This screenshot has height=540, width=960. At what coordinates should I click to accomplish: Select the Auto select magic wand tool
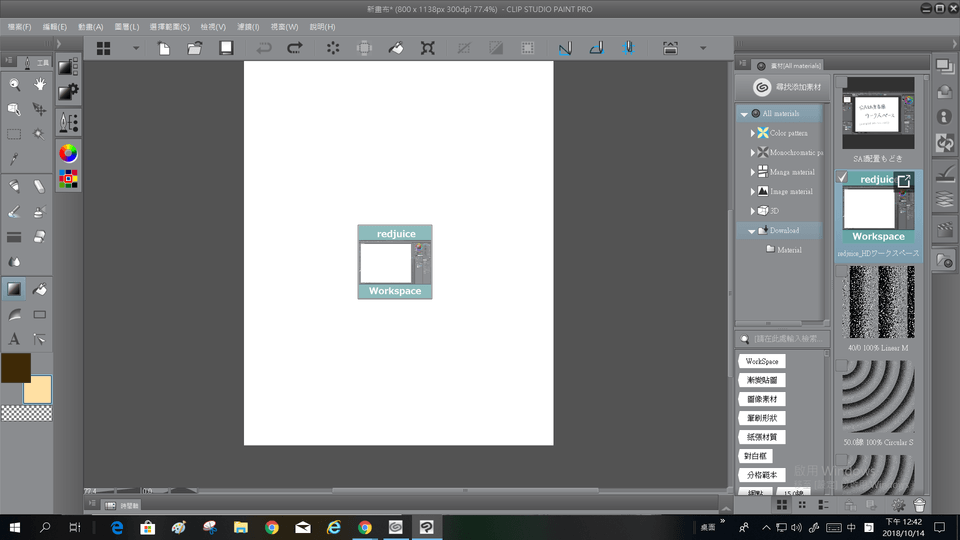[x=40, y=133]
